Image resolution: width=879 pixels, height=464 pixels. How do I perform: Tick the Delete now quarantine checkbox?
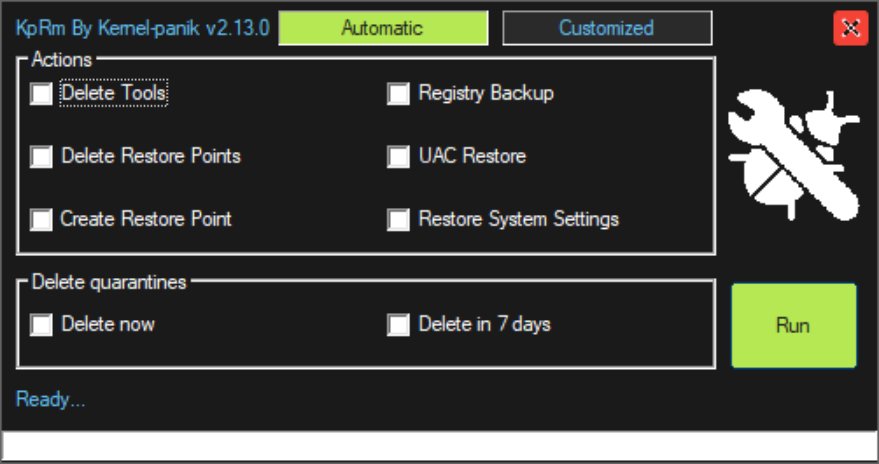41,325
